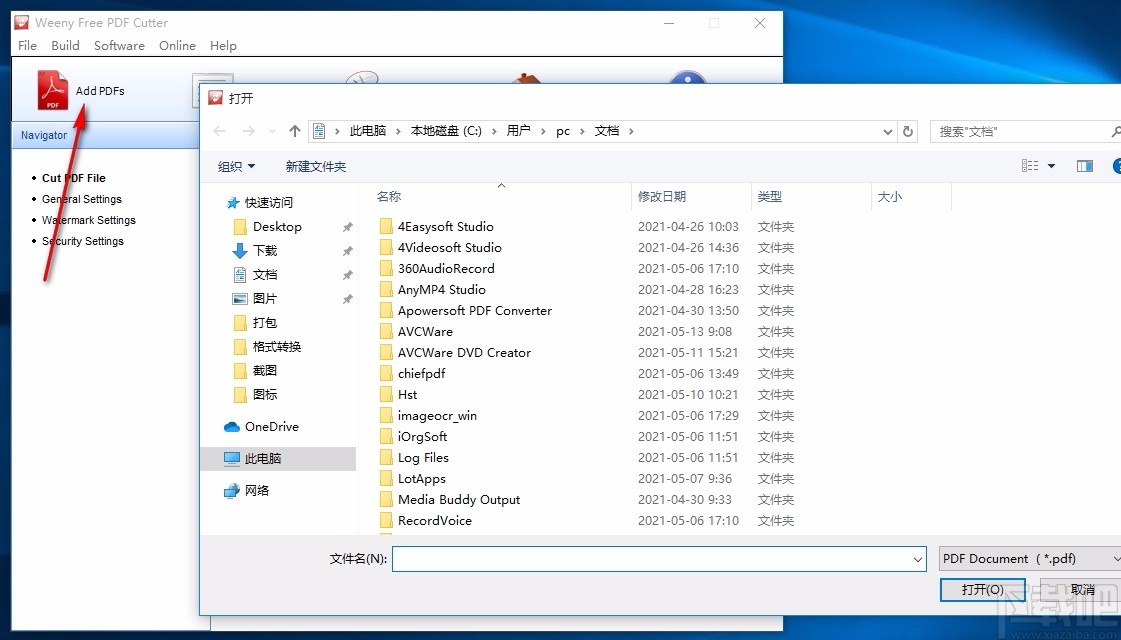Select the 此电脑 highlighted sidebar entry
Viewport: 1121px width, 640px height.
tap(263, 458)
